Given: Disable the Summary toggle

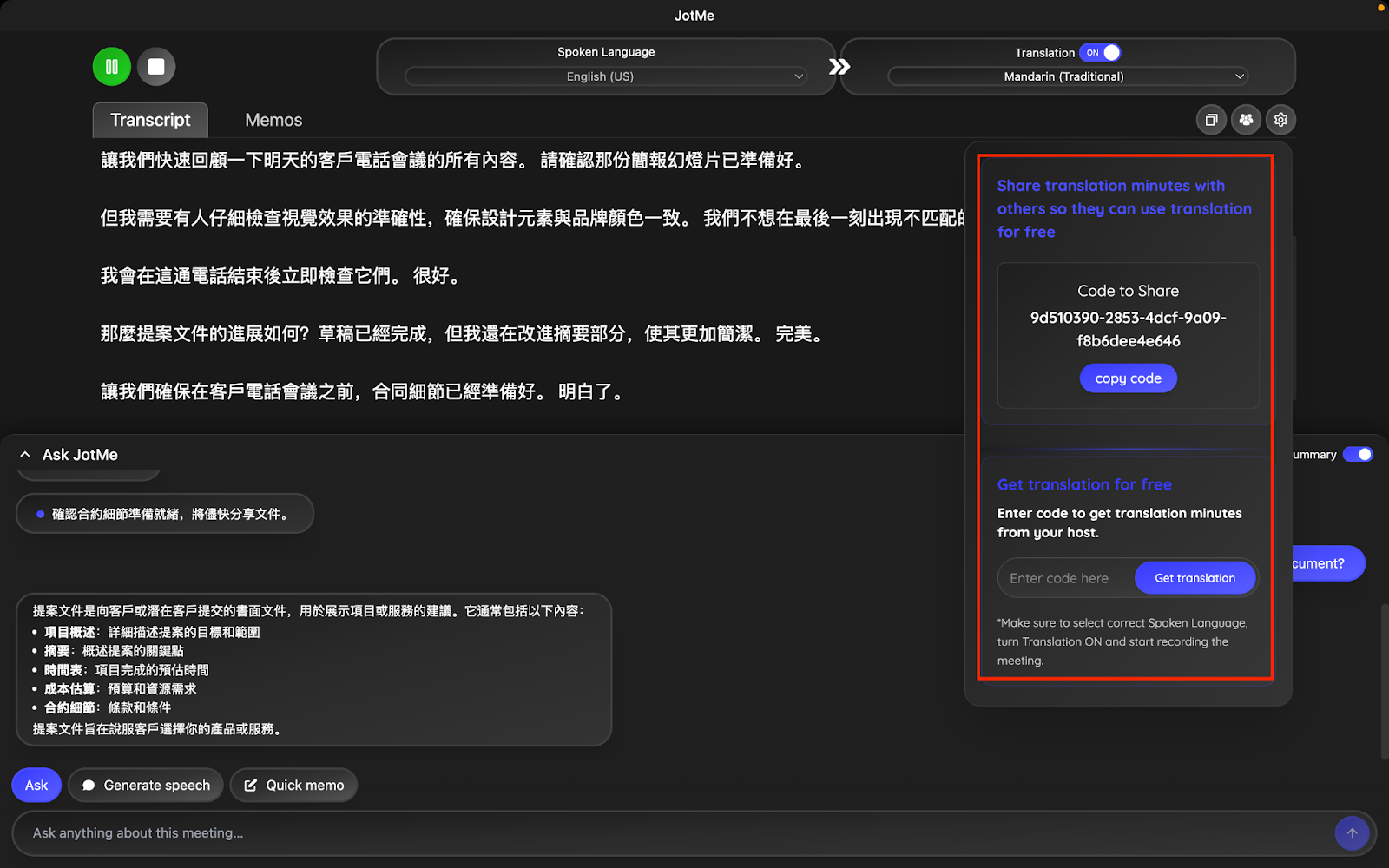Looking at the screenshot, I should click(1357, 454).
